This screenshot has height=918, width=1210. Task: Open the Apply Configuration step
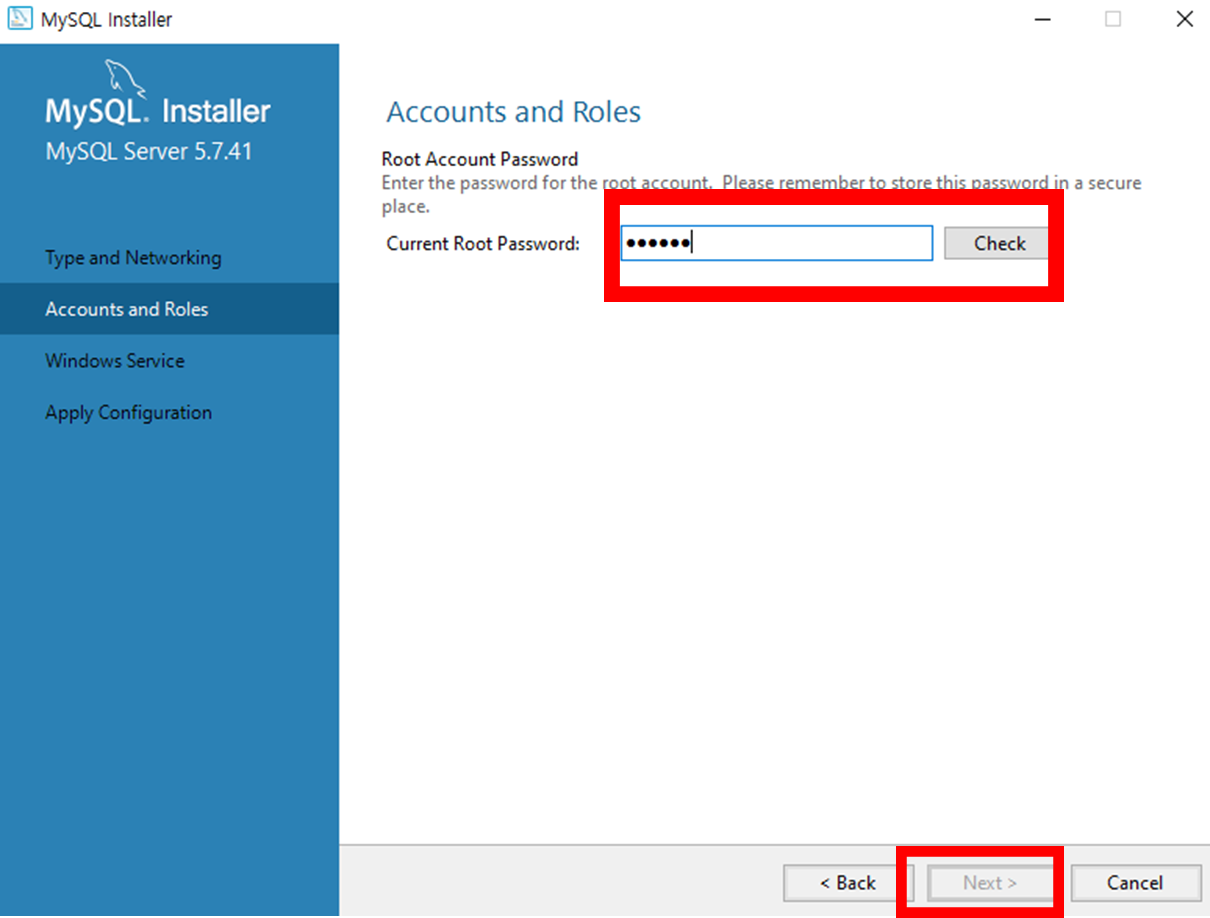(x=170, y=413)
